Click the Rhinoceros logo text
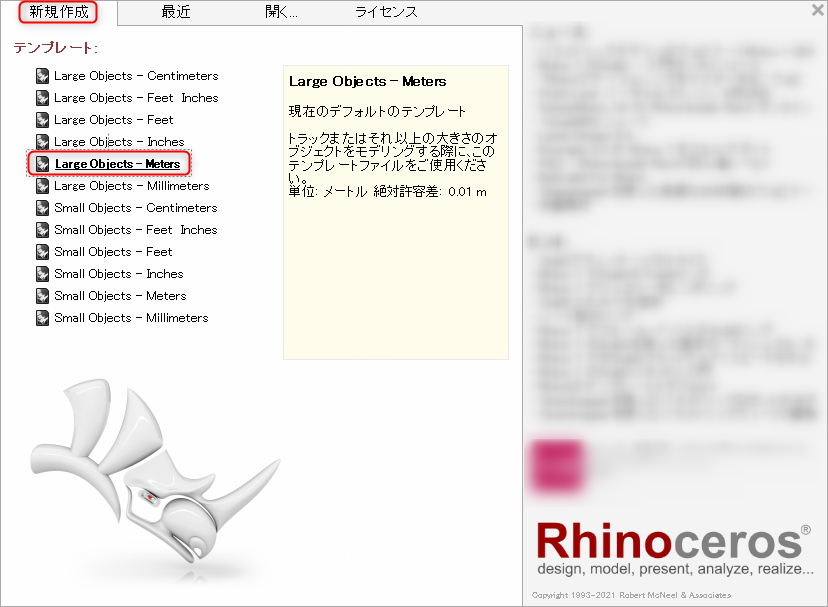This screenshot has width=828, height=607. (673, 542)
